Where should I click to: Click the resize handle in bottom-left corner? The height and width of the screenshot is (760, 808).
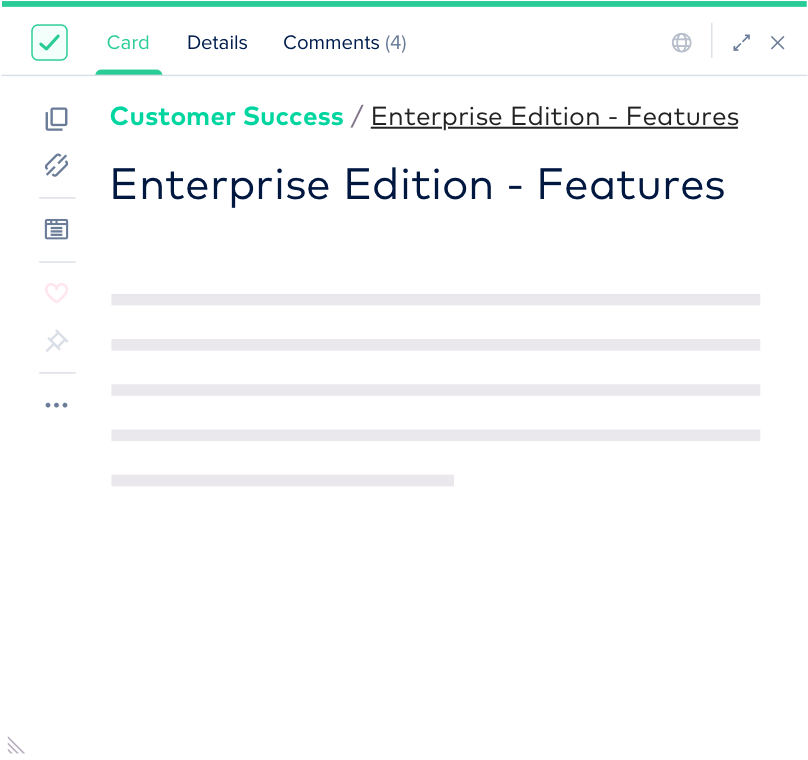(15, 745)
